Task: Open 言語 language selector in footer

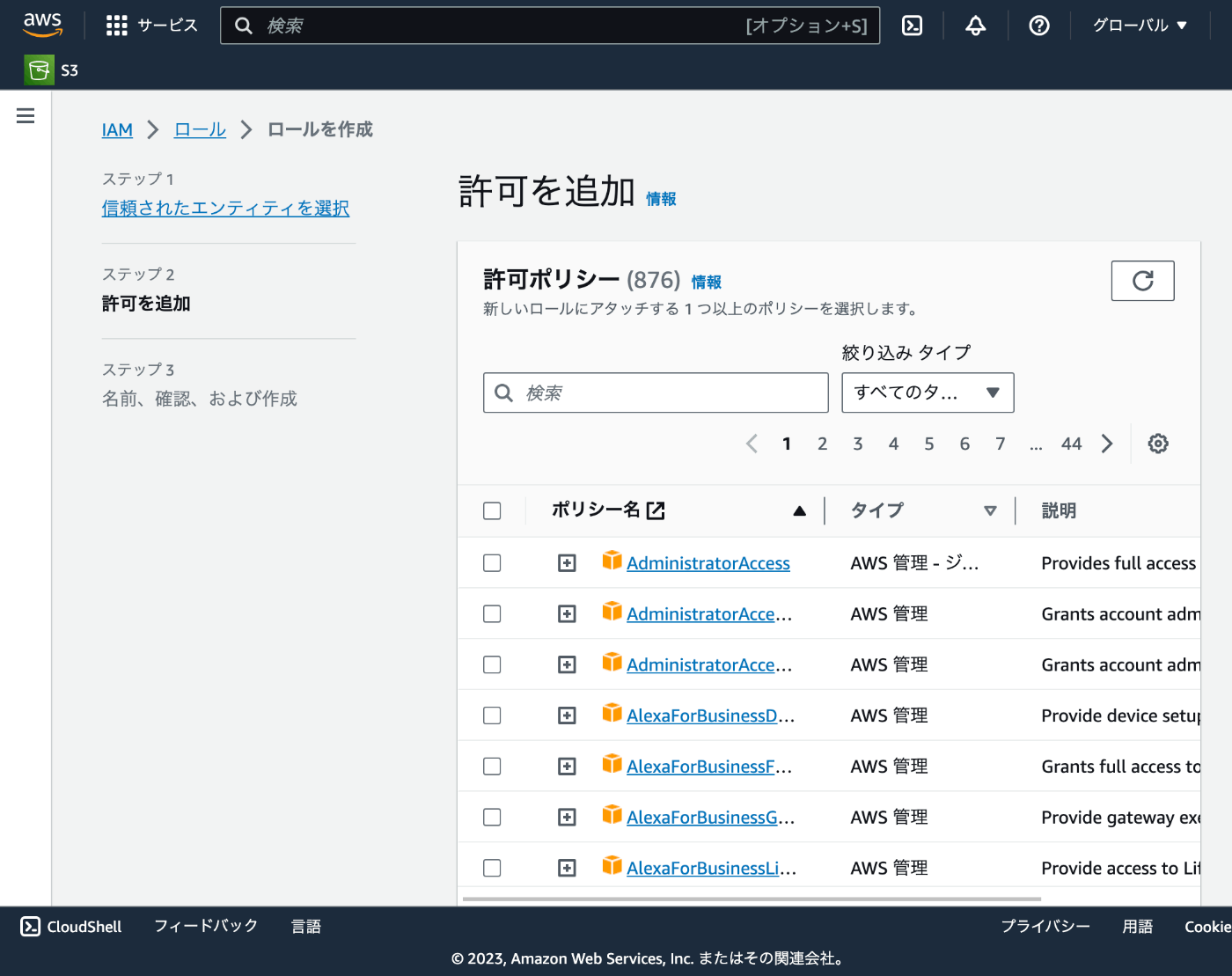Action: tap(306, 926)
